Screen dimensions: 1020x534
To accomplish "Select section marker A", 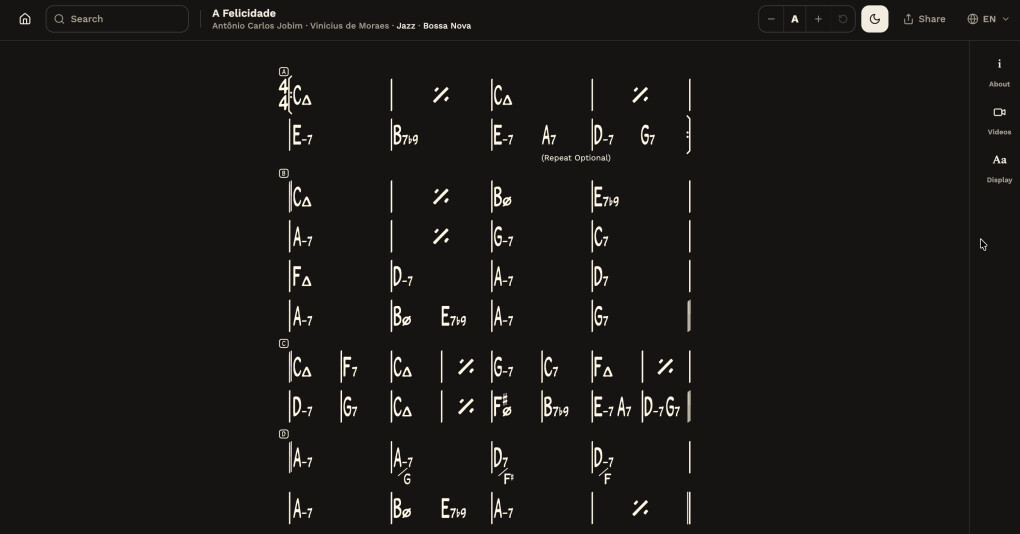I will (284, 72).
